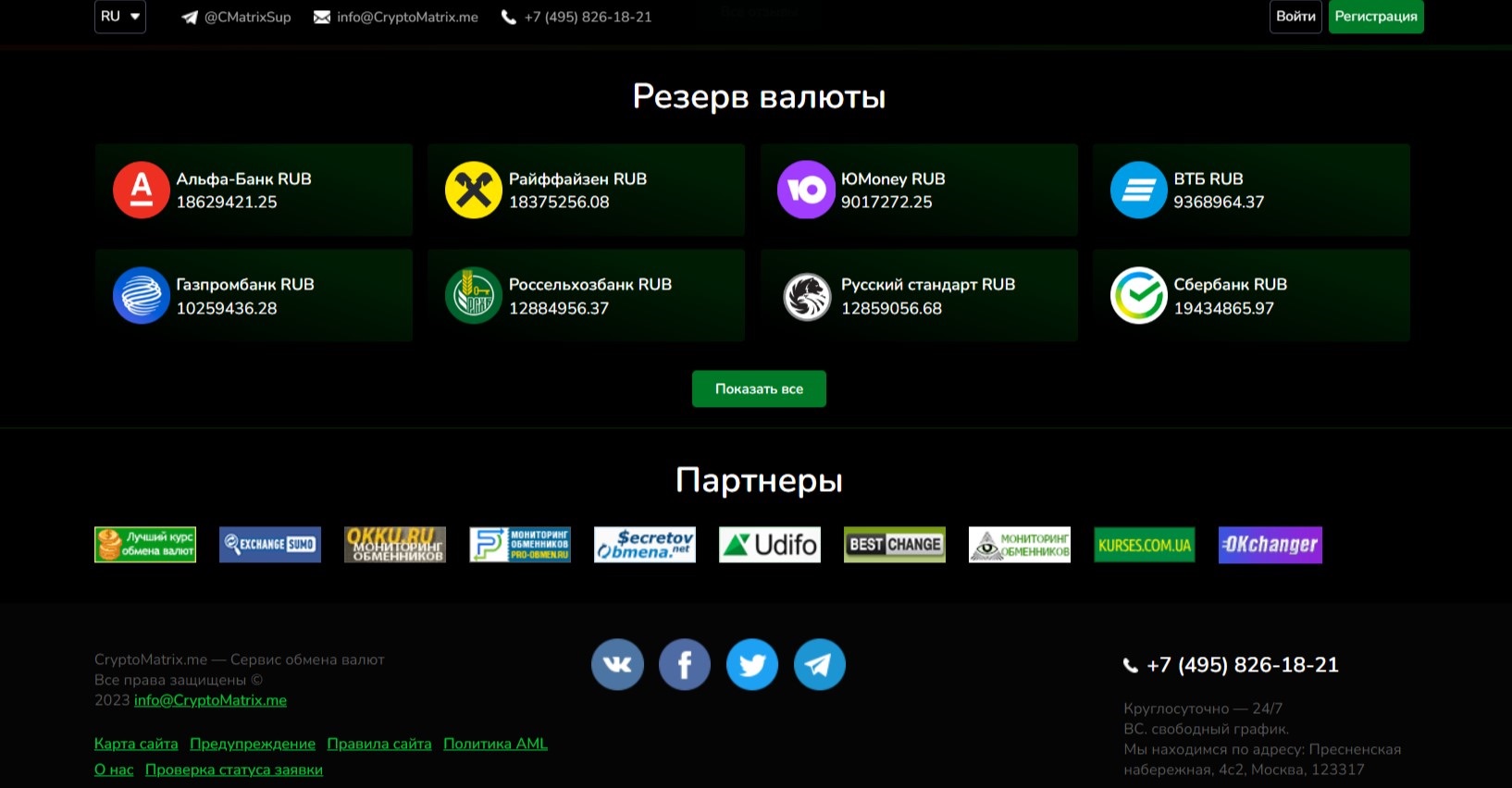Open the Лучший курс обмена валют partner banner
The height and width of the screenshot is (788, 1512).
(x=145, y=545)
